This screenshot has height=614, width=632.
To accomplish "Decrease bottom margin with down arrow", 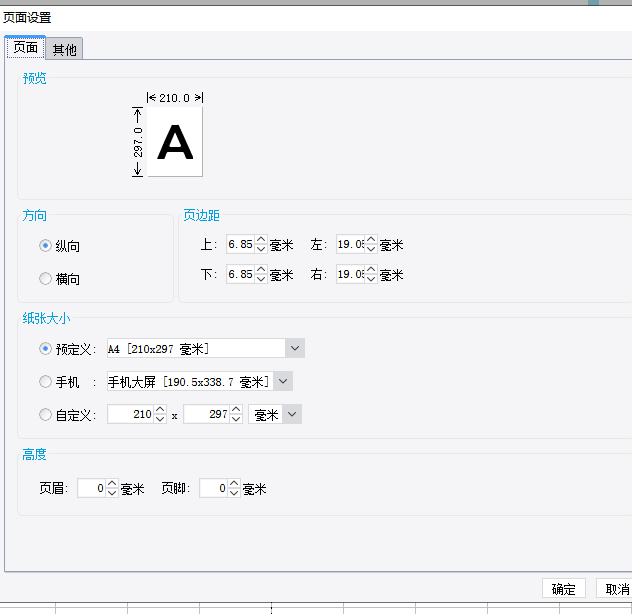I will [261, 279].
